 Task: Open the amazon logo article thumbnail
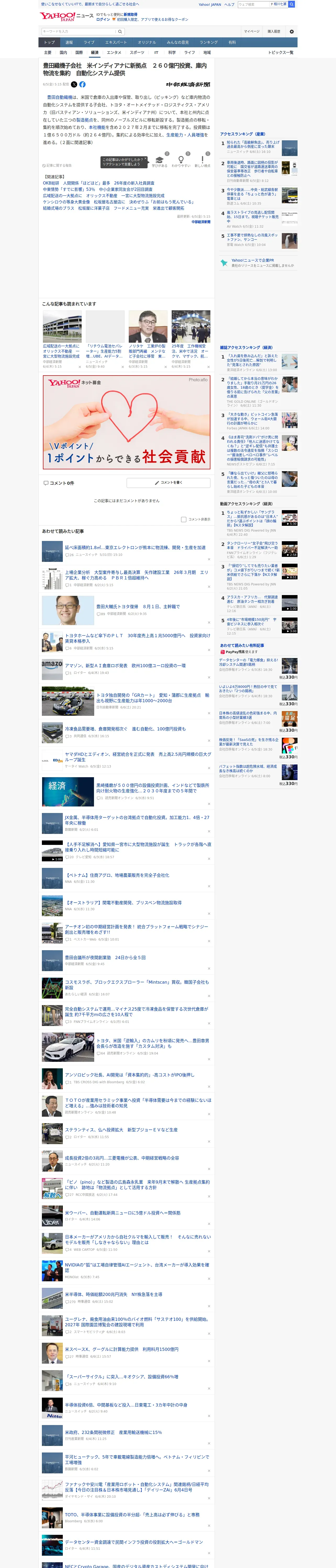point(52,669)
